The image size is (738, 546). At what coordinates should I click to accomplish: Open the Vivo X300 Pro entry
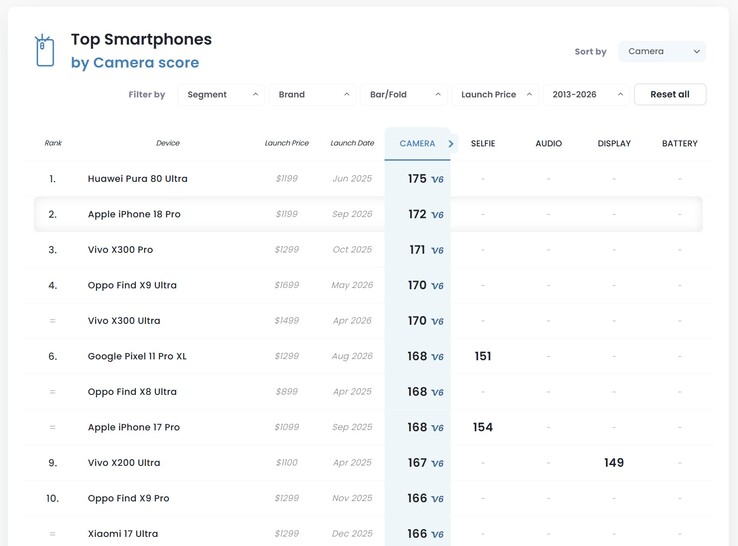click(x=120, y=250)
